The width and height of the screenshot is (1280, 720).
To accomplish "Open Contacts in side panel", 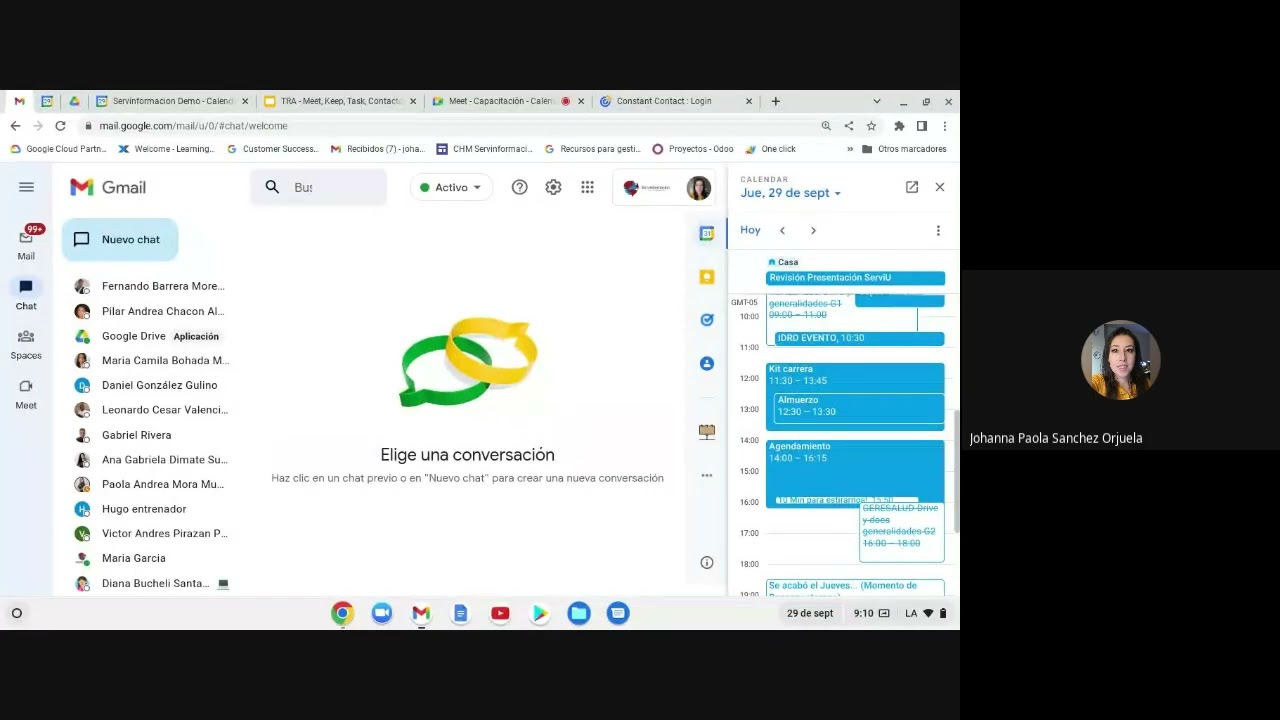I will [x=707, y=363].
